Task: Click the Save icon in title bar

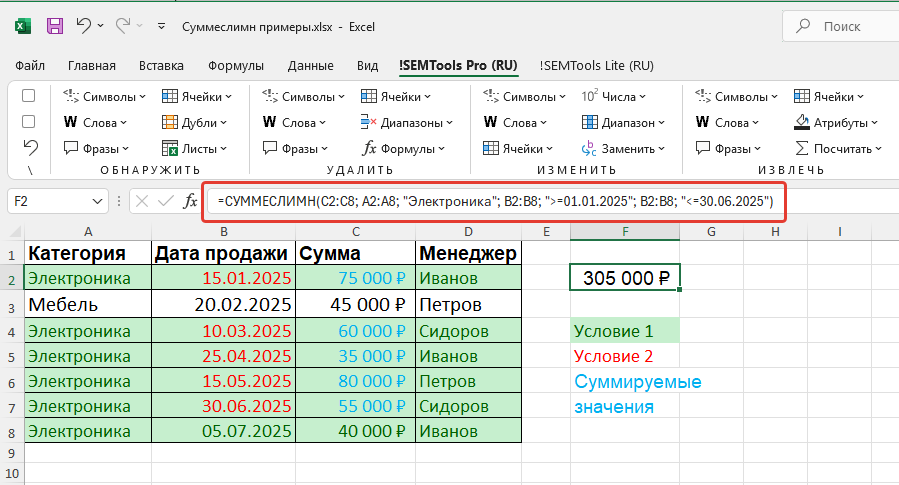Action: [x=55, y=26]
